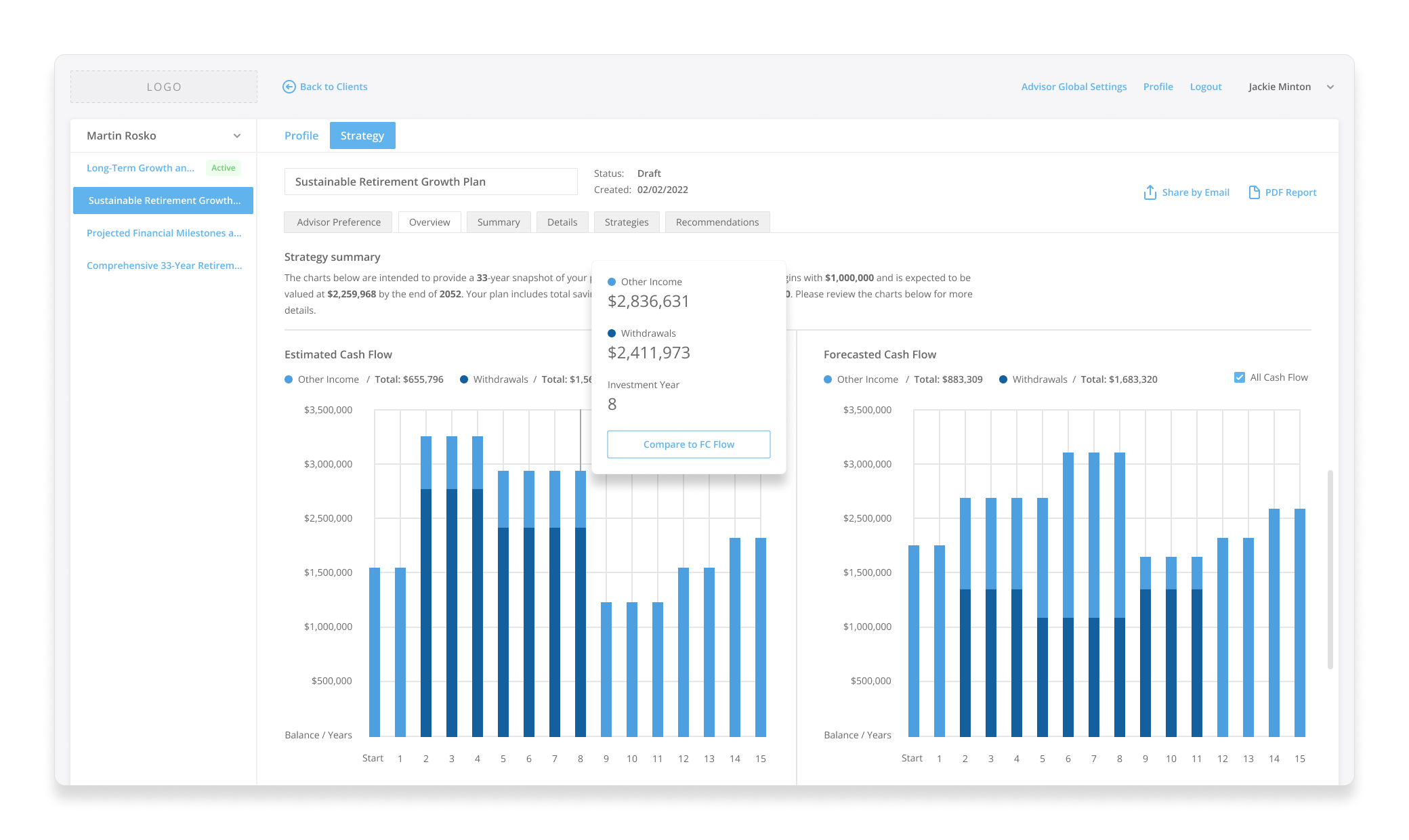
Task: Open the Advisor Preference sub-tab
Action: pyautogui.click(x=339, y=222)
